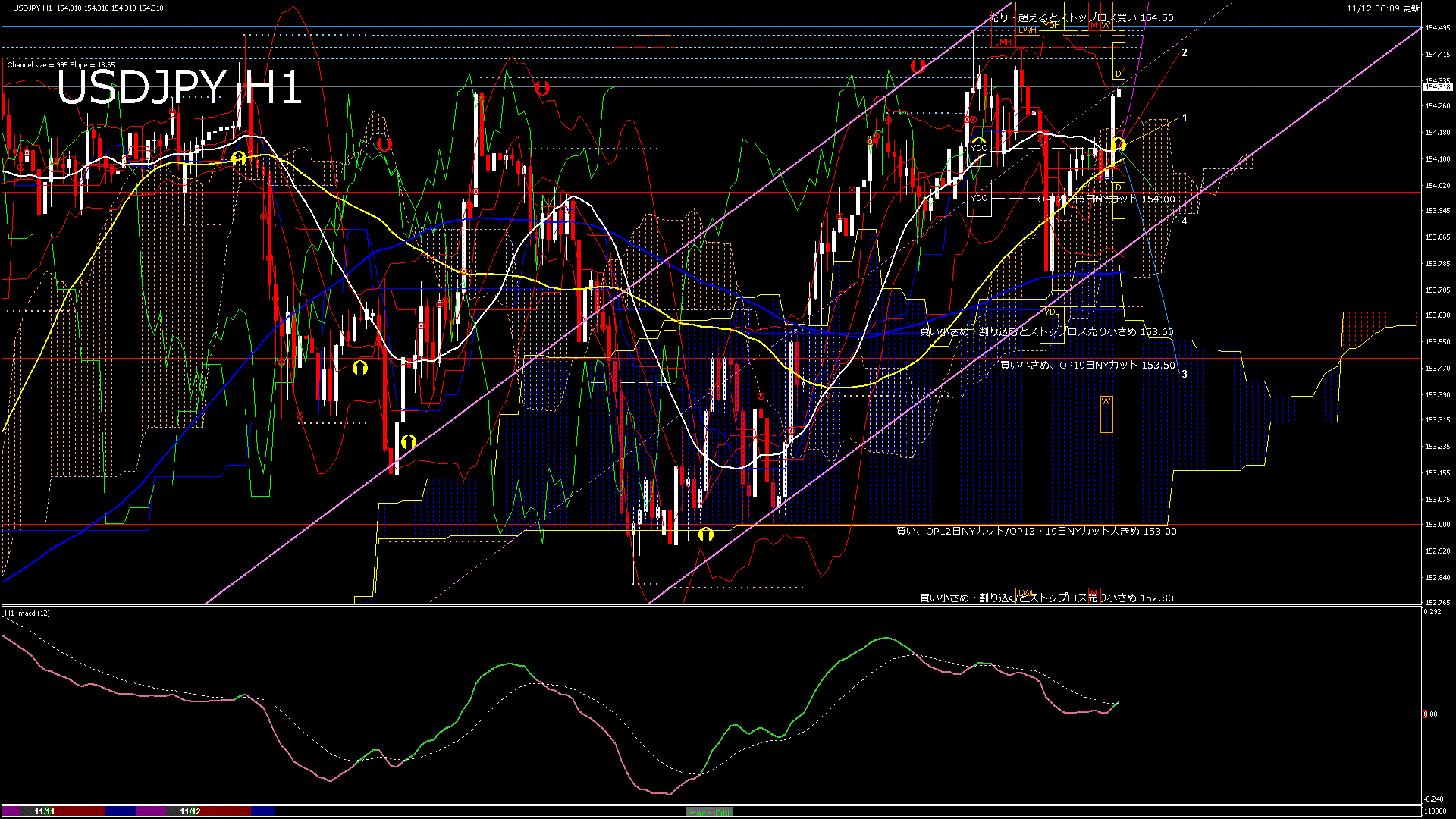Click the "M" monthly high marker label
The width and height of the screenshot is (1456, 819).
tap(1094, 25)
